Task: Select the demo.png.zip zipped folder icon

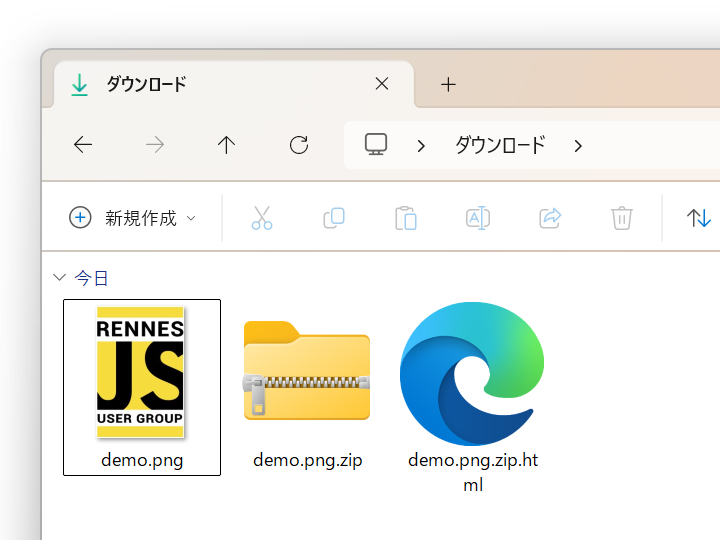Action: [x=307, y=370]
